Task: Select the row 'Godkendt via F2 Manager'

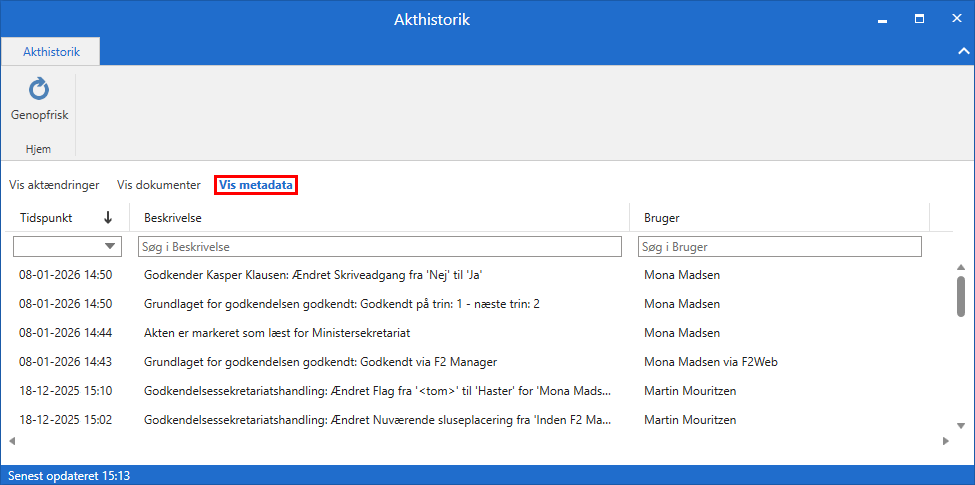Action: (x=478, y=362)
